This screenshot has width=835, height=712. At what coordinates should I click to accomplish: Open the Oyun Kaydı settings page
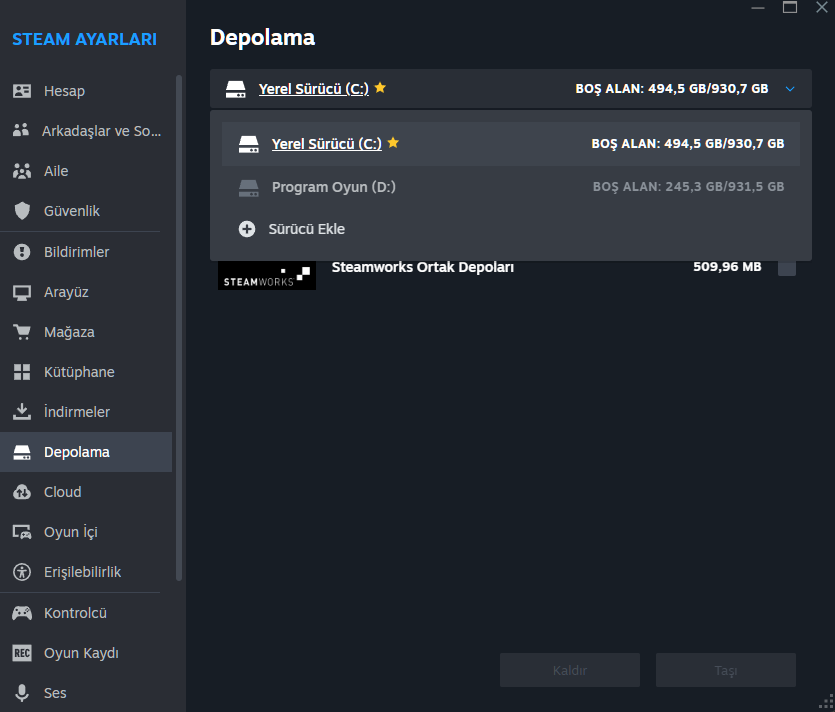pos(86,653)
